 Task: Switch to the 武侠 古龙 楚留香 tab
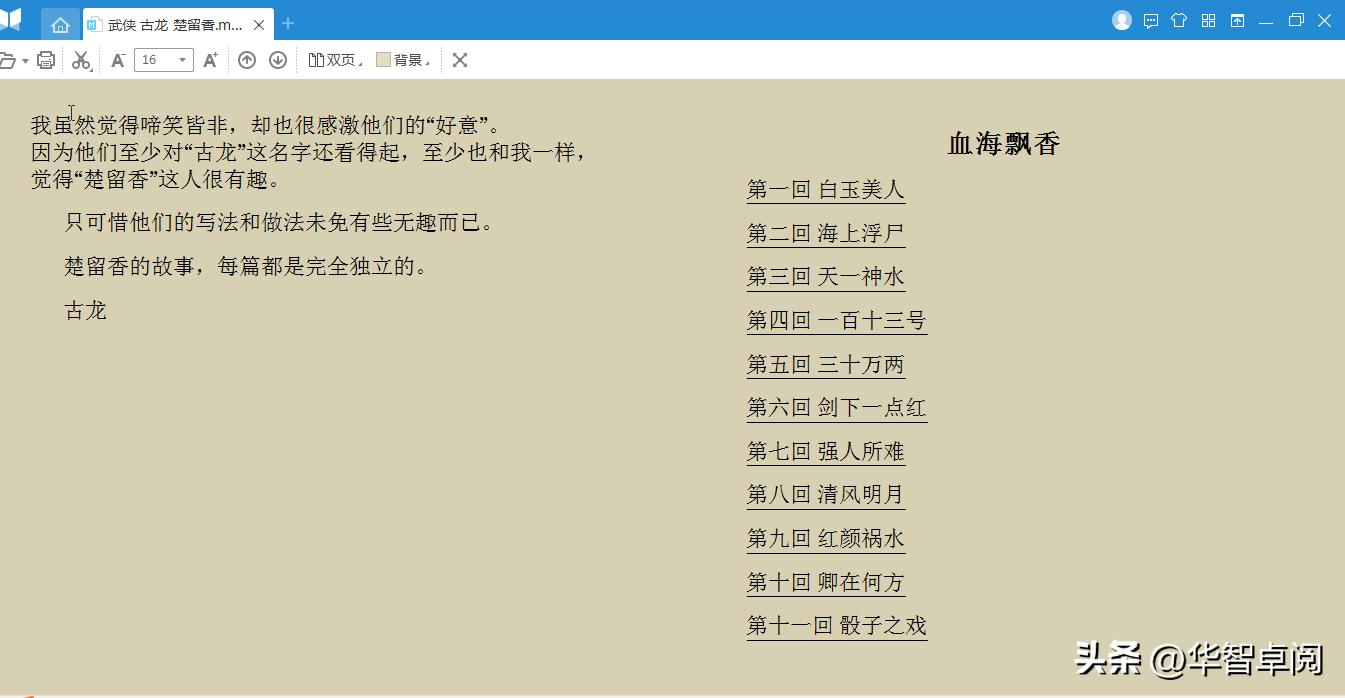coord(170,22)
